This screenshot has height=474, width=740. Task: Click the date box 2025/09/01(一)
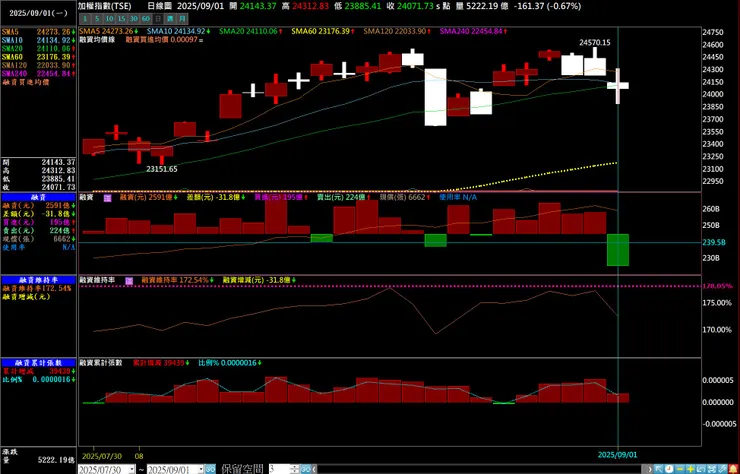coord(38,13)
